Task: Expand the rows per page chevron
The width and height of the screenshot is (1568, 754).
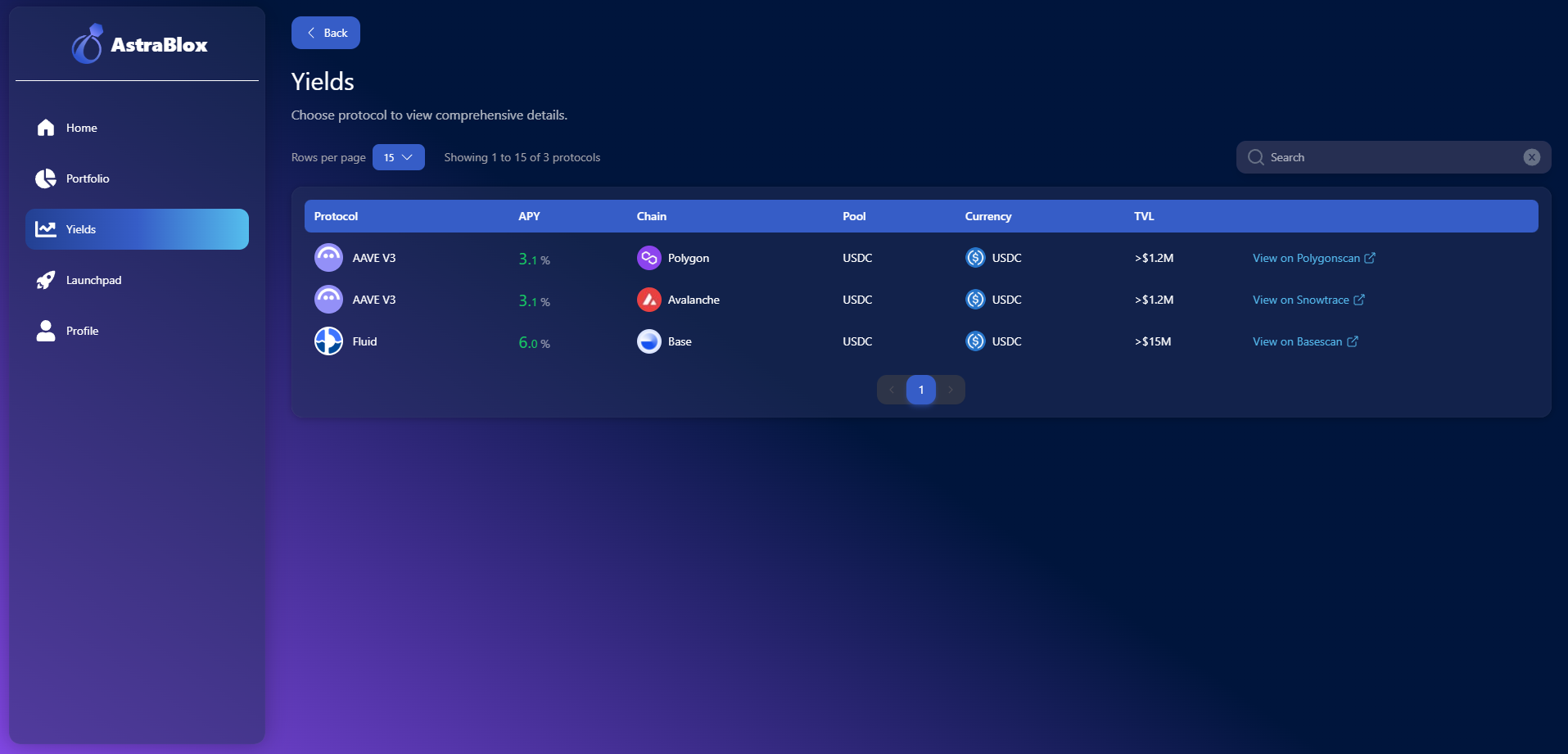Action: (408, 157)
